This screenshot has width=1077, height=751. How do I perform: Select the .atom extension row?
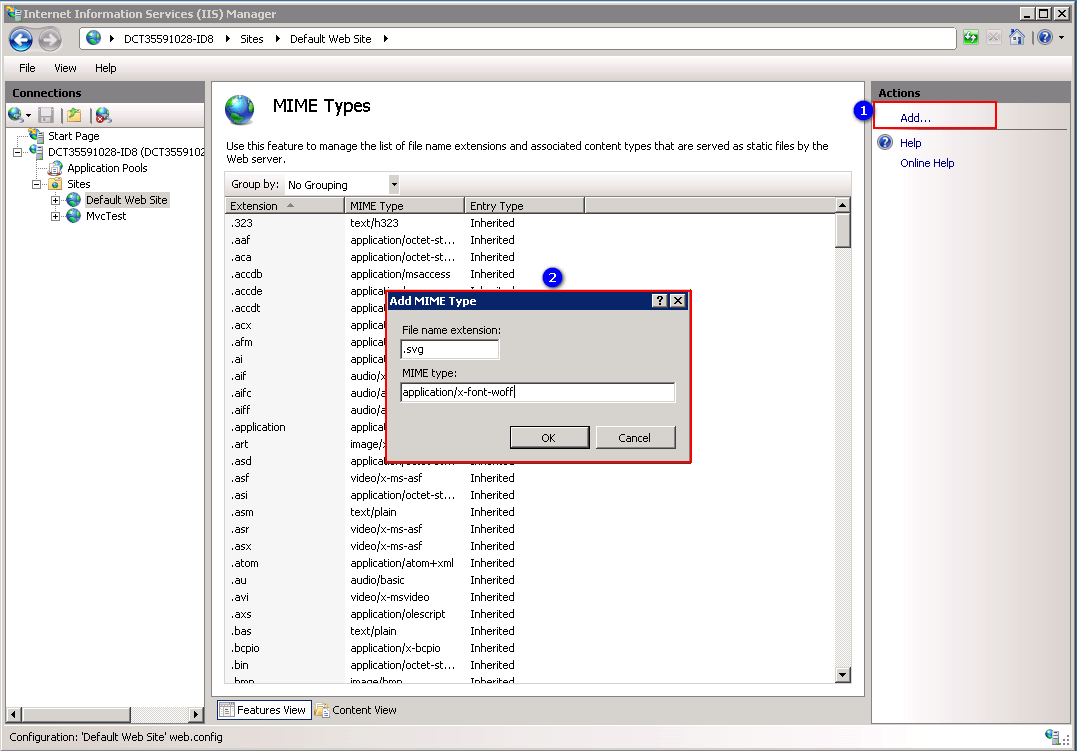(530, 563)
